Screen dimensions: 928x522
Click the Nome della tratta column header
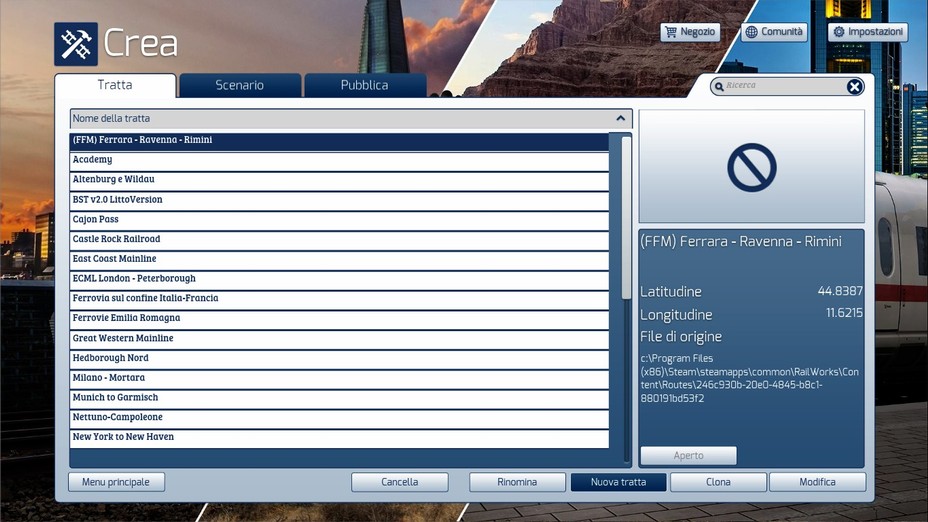[x=351, y=118]
